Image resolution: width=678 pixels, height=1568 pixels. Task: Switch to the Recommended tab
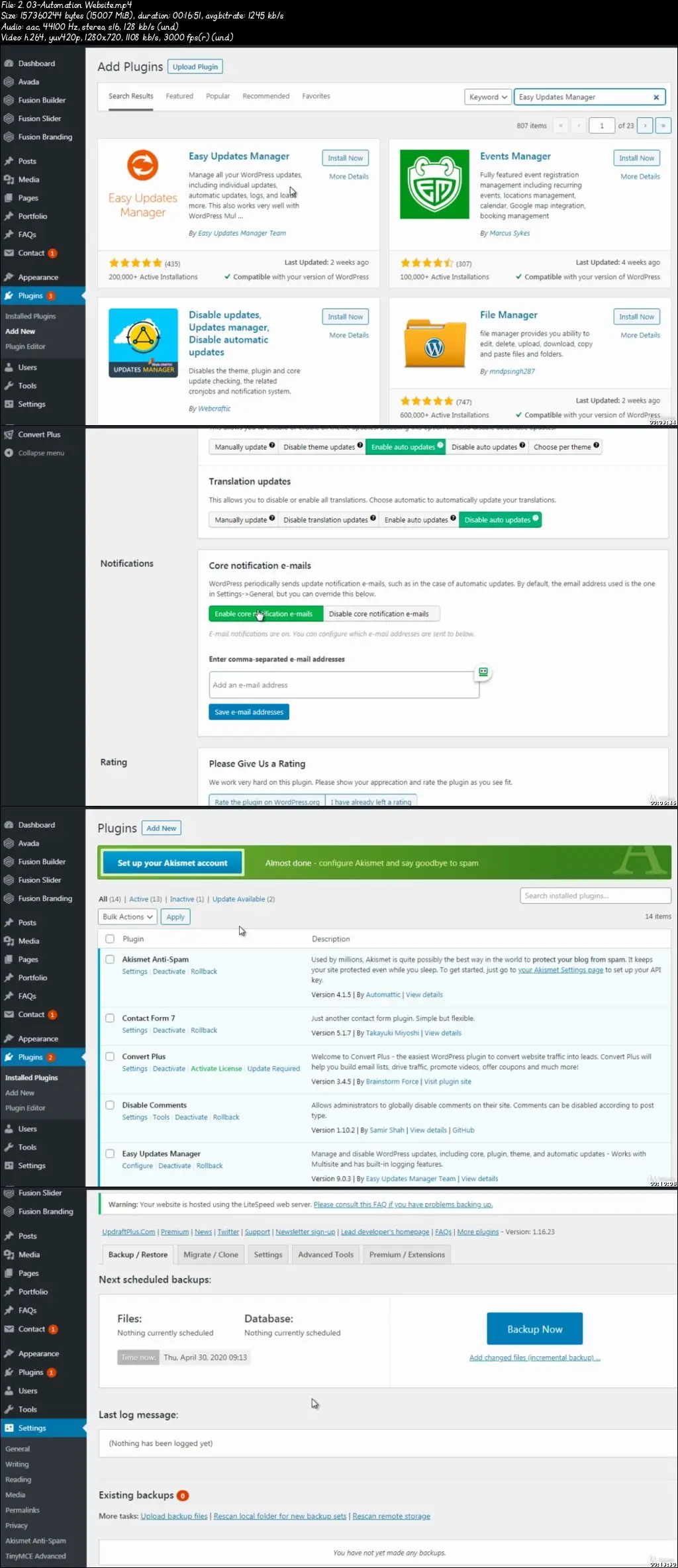tap(266, 96)
